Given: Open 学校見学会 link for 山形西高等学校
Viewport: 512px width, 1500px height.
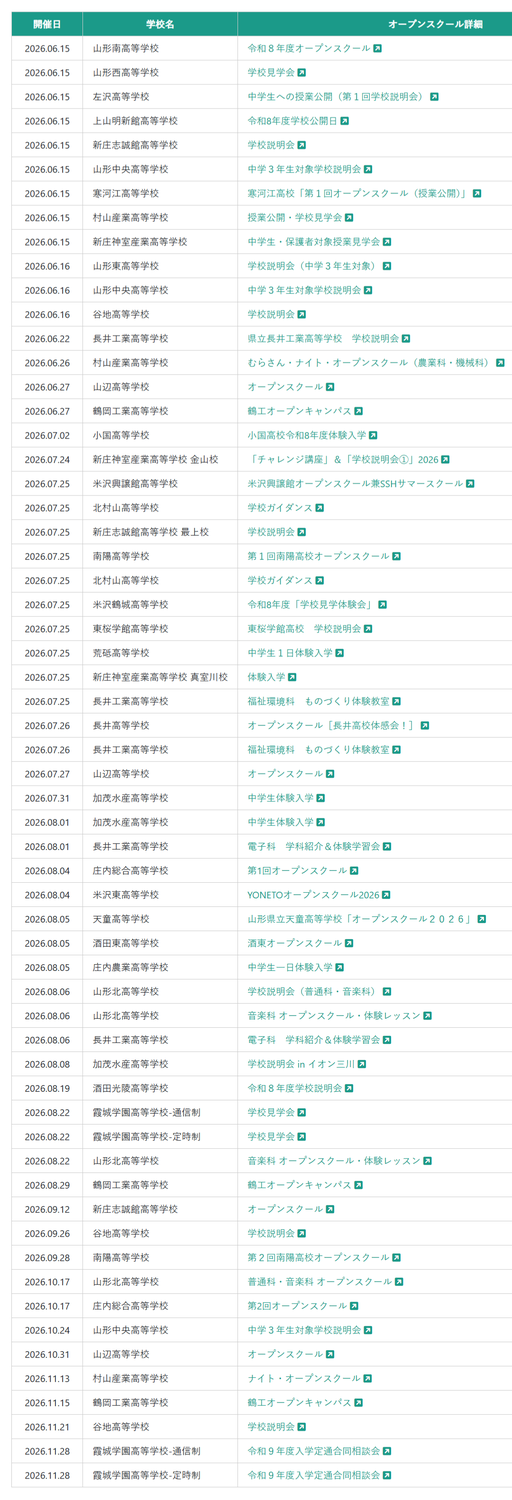Looking at the screenshot, I should [271, 73].
